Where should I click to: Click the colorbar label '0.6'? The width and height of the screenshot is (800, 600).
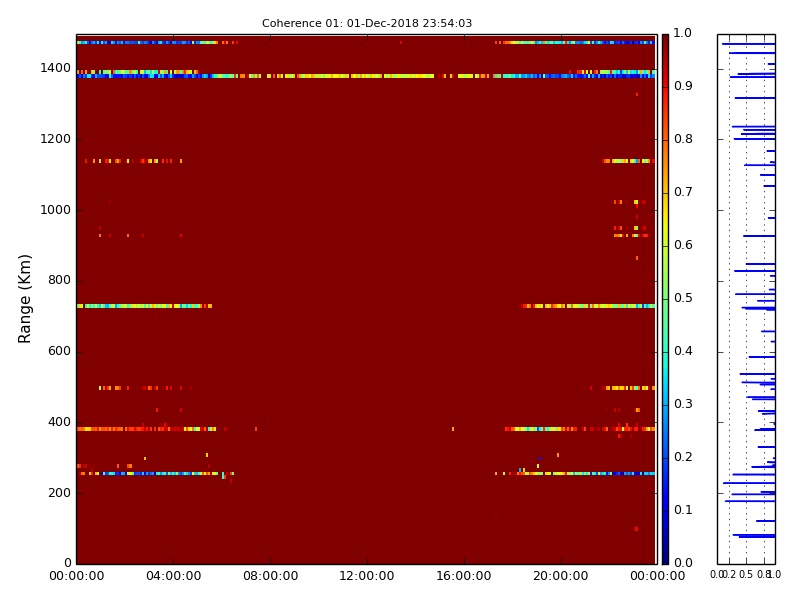[683, 245]
